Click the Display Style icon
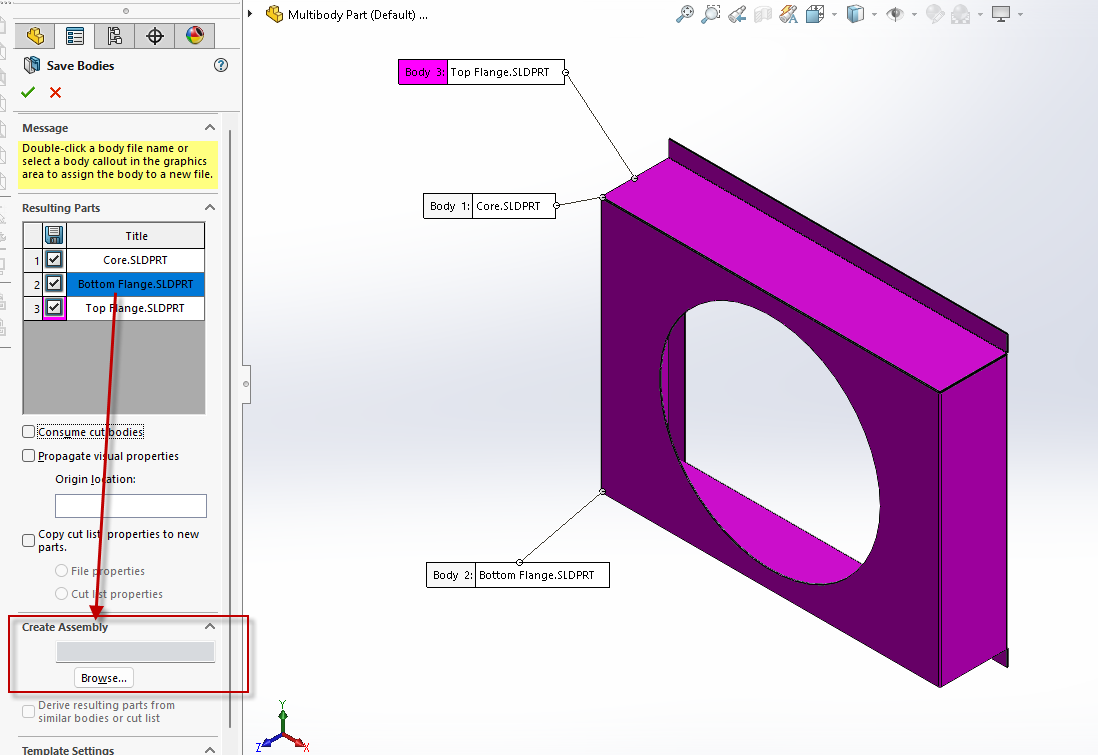Screen dimensions: 1098x755 coord(856,14)
